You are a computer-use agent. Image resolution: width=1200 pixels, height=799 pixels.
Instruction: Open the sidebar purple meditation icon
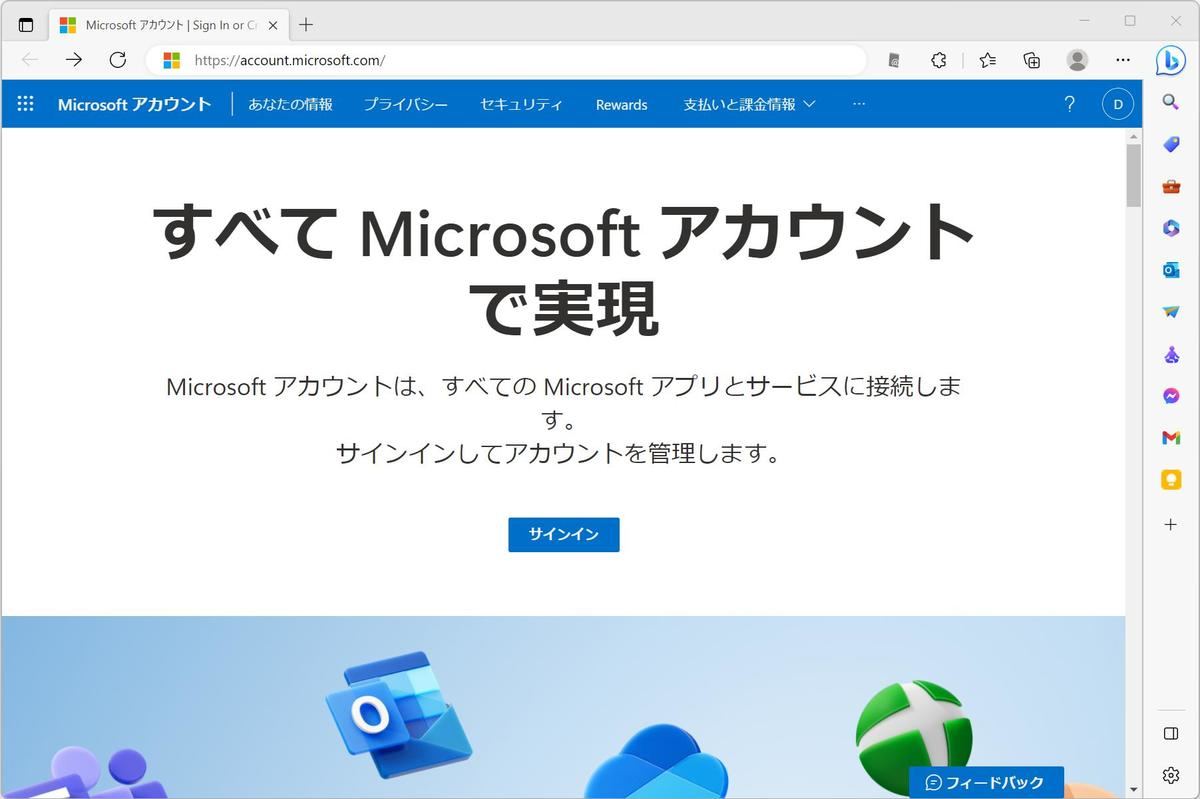coord(1171,354)
